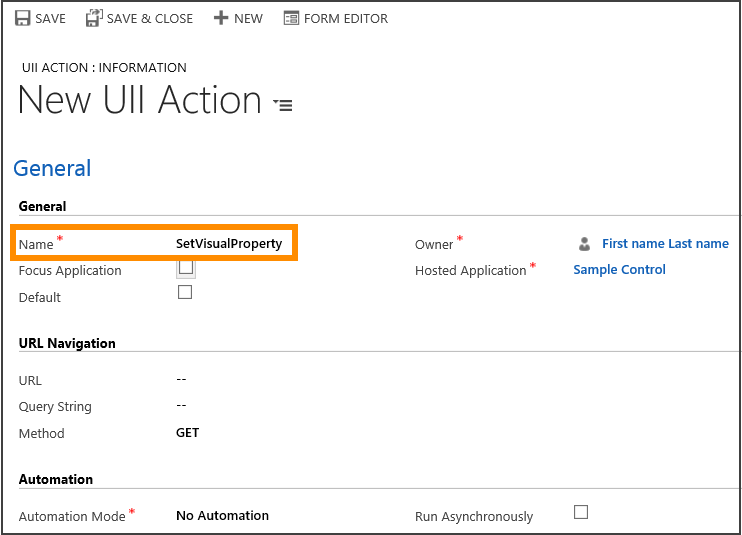Check the Run Asynchronously box
742x535 pixels.
pyautogui.click(x=581, y=512)
